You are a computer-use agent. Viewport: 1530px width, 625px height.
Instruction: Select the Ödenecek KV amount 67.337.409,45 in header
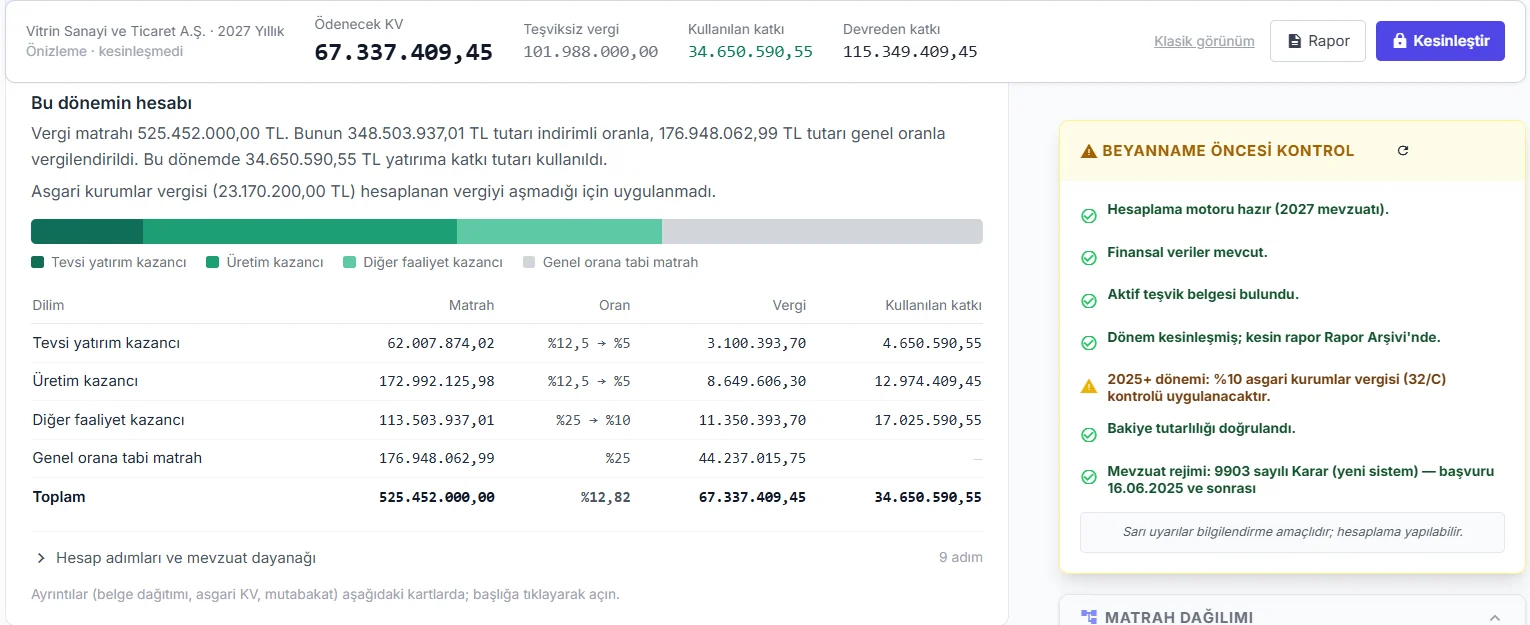pyautogui.click(x=404, y=53)
